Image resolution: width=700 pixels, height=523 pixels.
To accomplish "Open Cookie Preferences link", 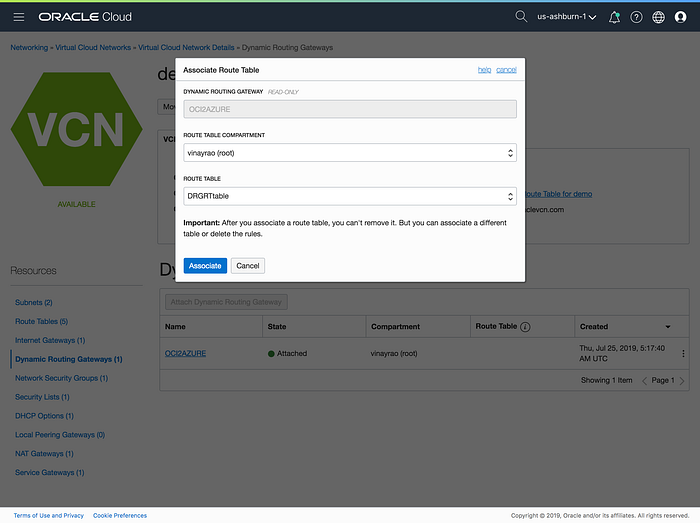I will pos(120,515).
